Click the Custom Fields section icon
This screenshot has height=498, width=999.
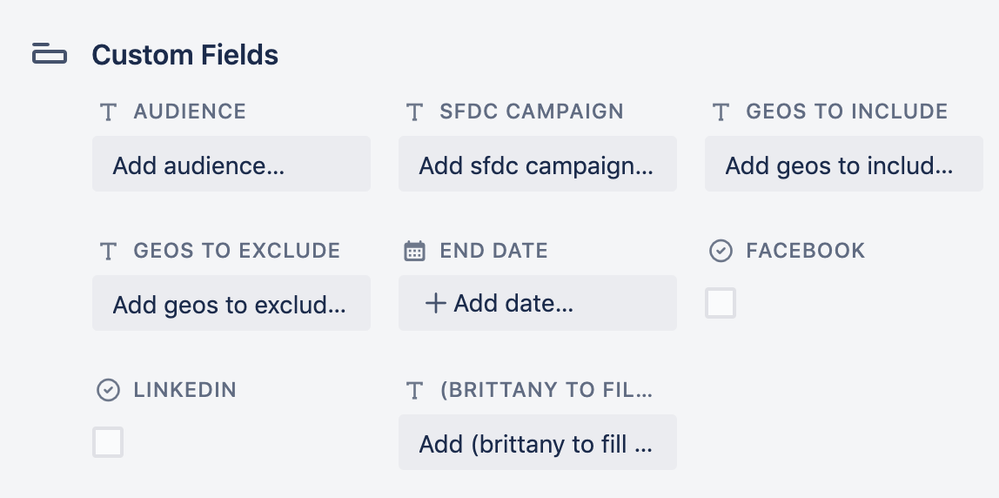49,55
